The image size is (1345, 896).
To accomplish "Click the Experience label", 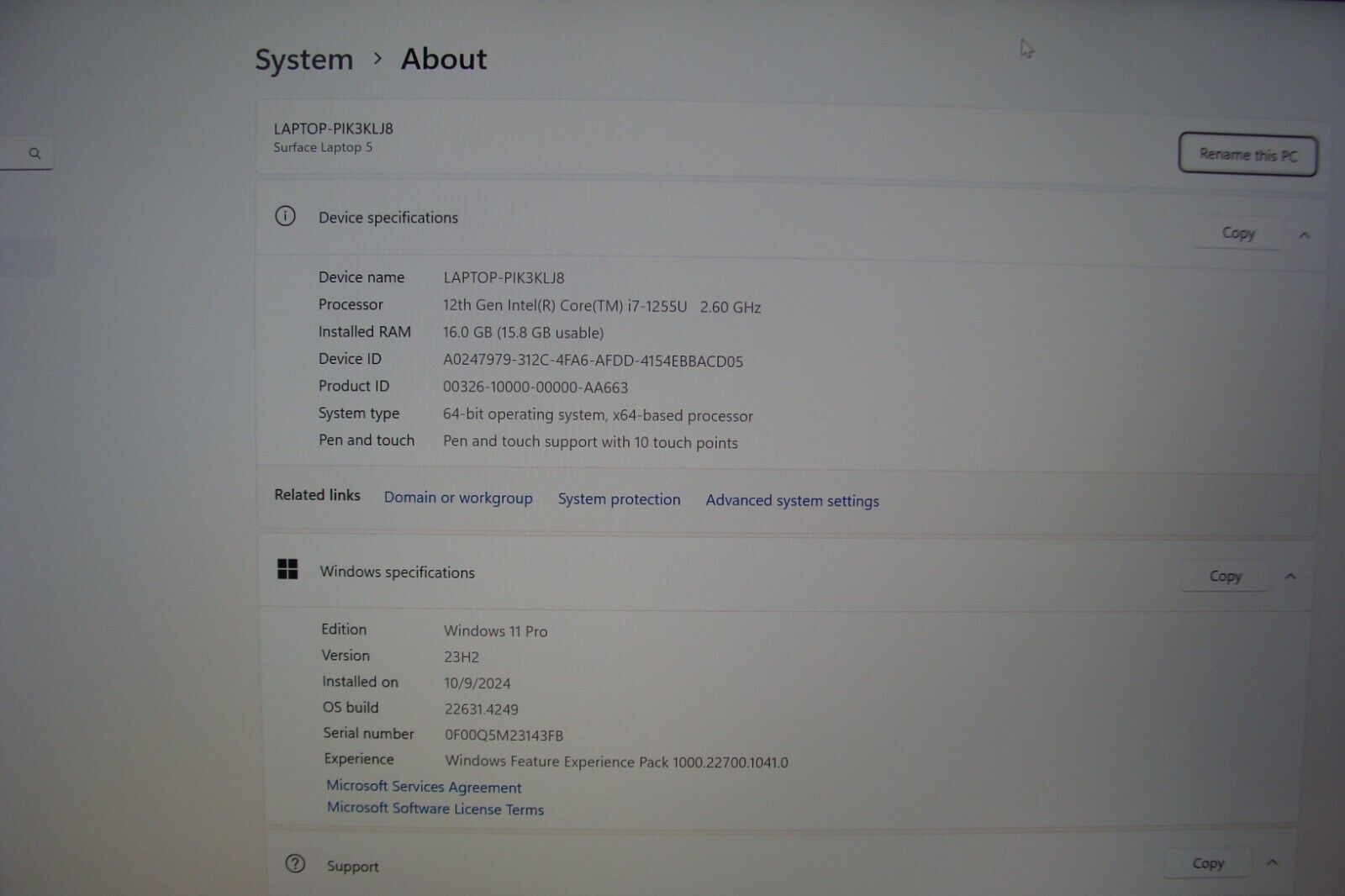I will [x=359, y=759].
